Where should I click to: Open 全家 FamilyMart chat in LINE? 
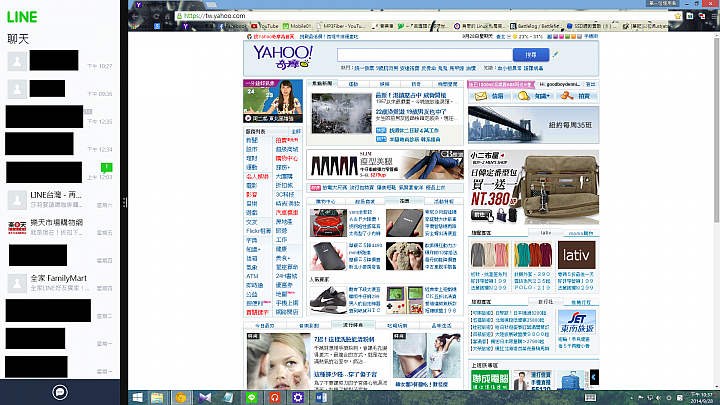coord(60,283)
